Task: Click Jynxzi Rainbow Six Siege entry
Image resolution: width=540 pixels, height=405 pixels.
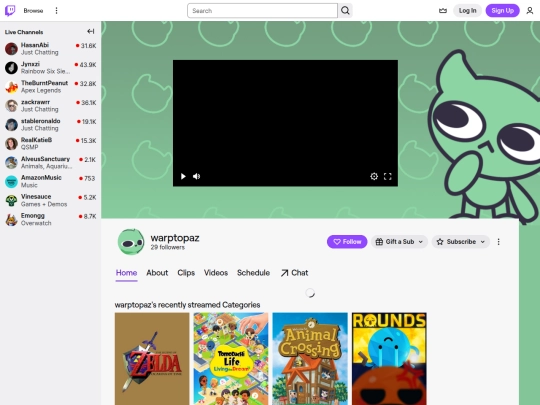Action: pos(51,68)
